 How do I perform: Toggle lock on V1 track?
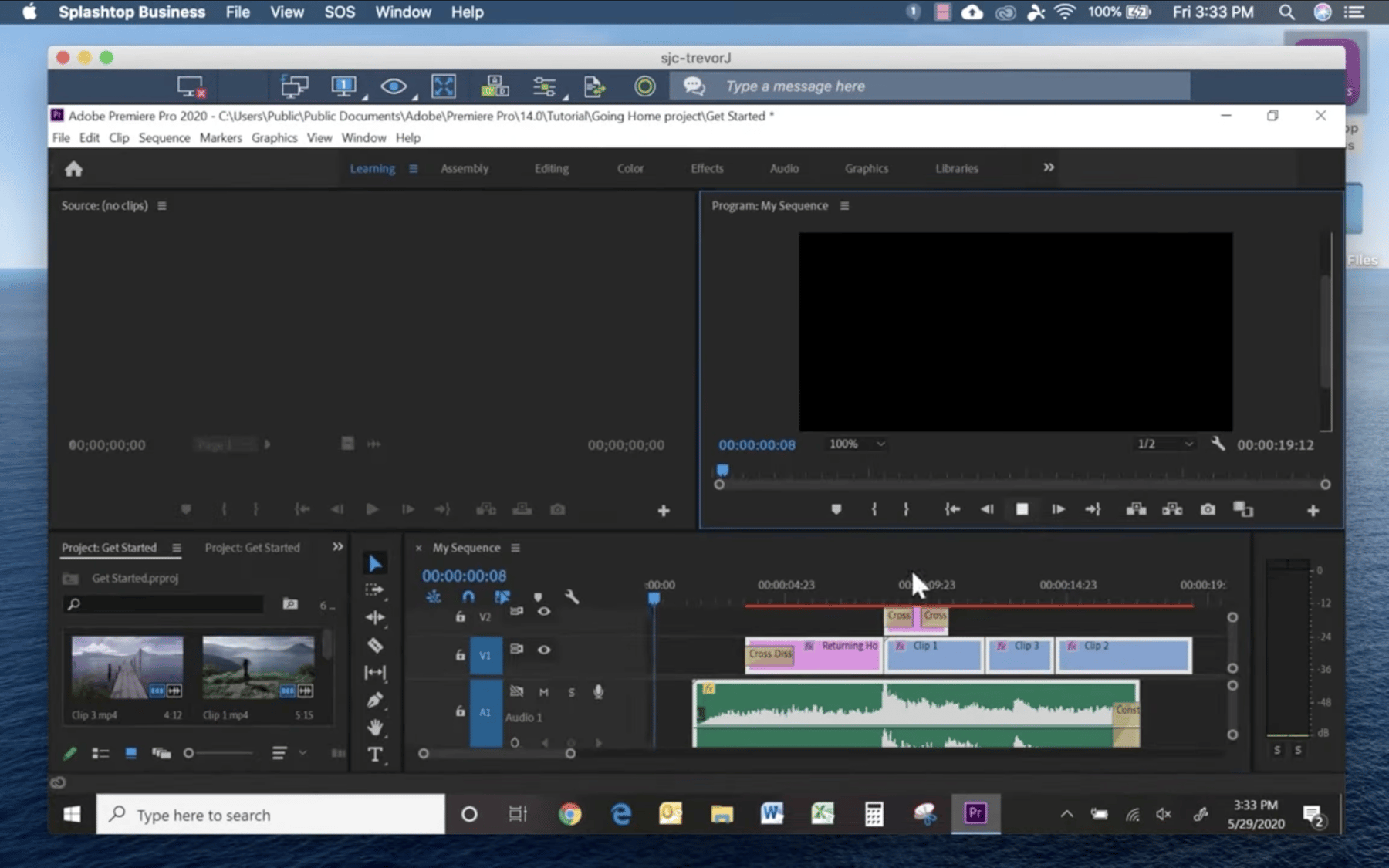coord(460,655)
